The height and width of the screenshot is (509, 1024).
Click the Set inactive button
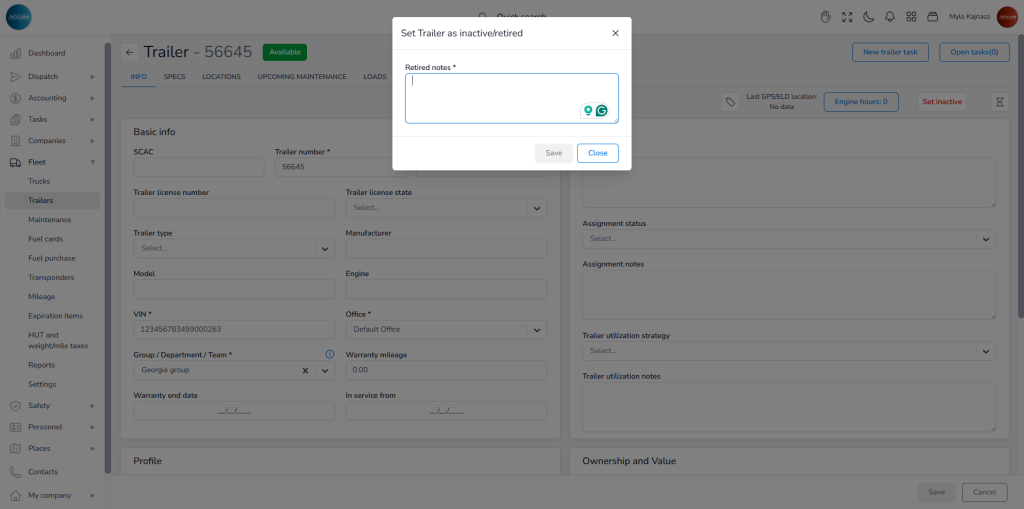click(x=941, y=102)
